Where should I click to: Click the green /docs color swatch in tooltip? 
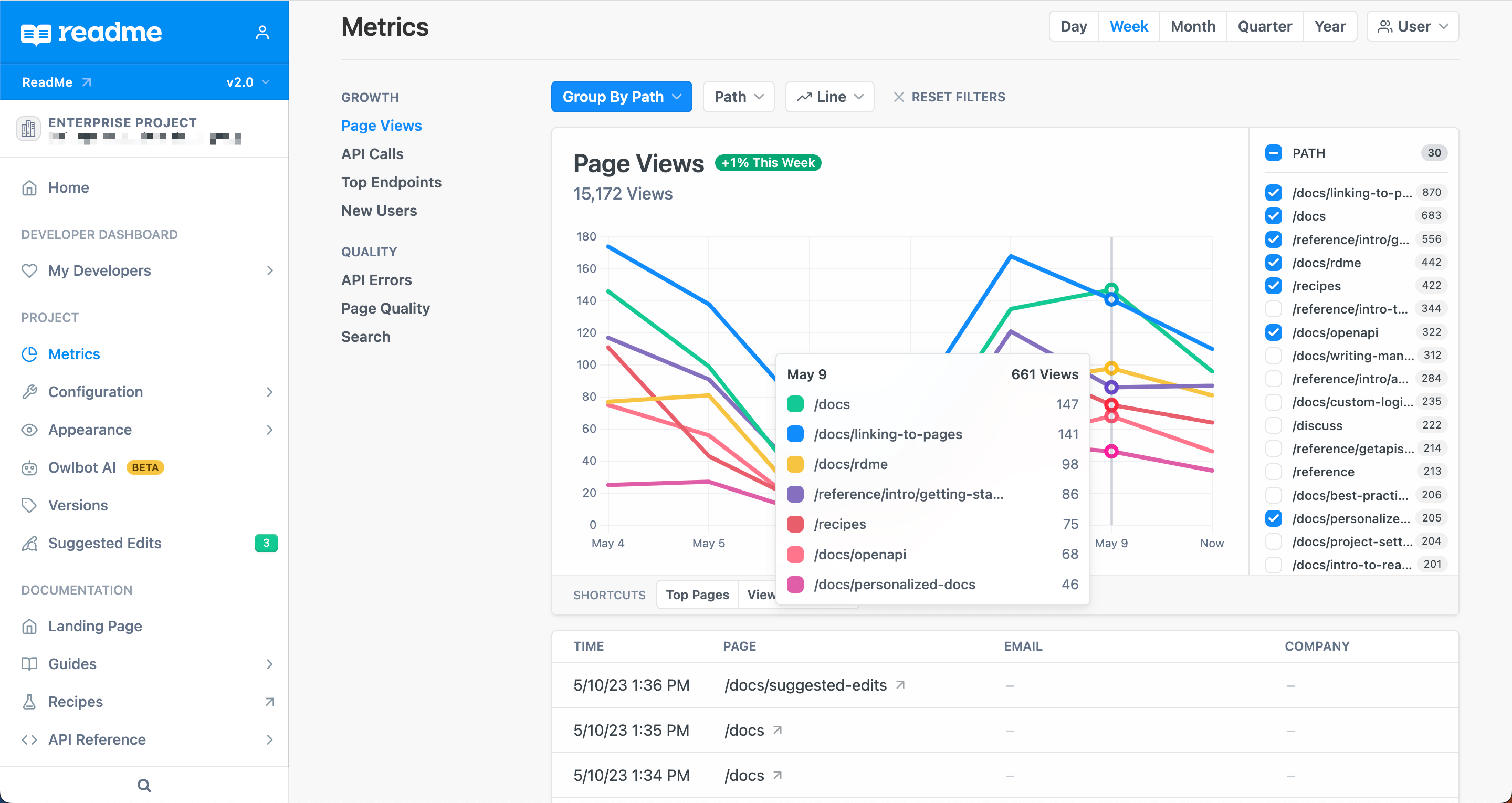(x=795, y=404)
